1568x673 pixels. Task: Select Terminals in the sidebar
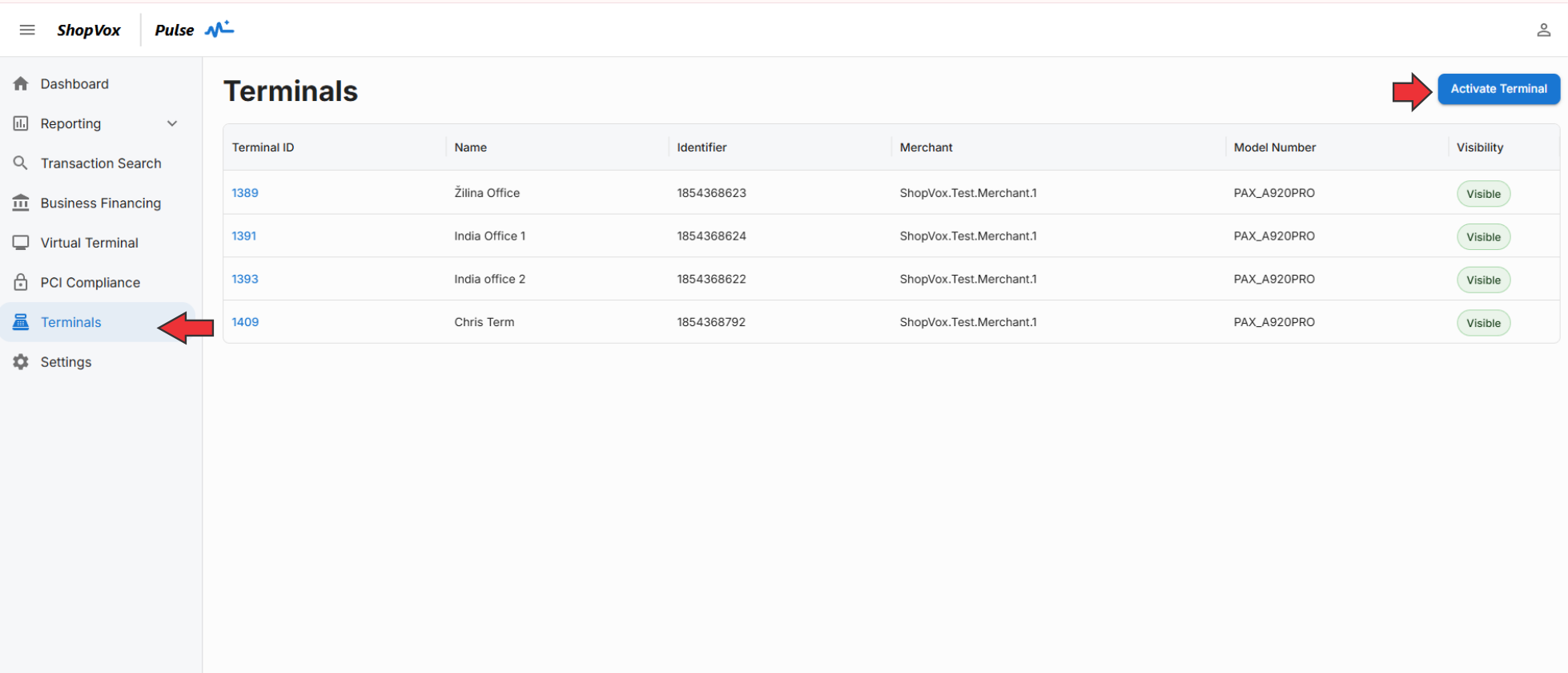71,322
